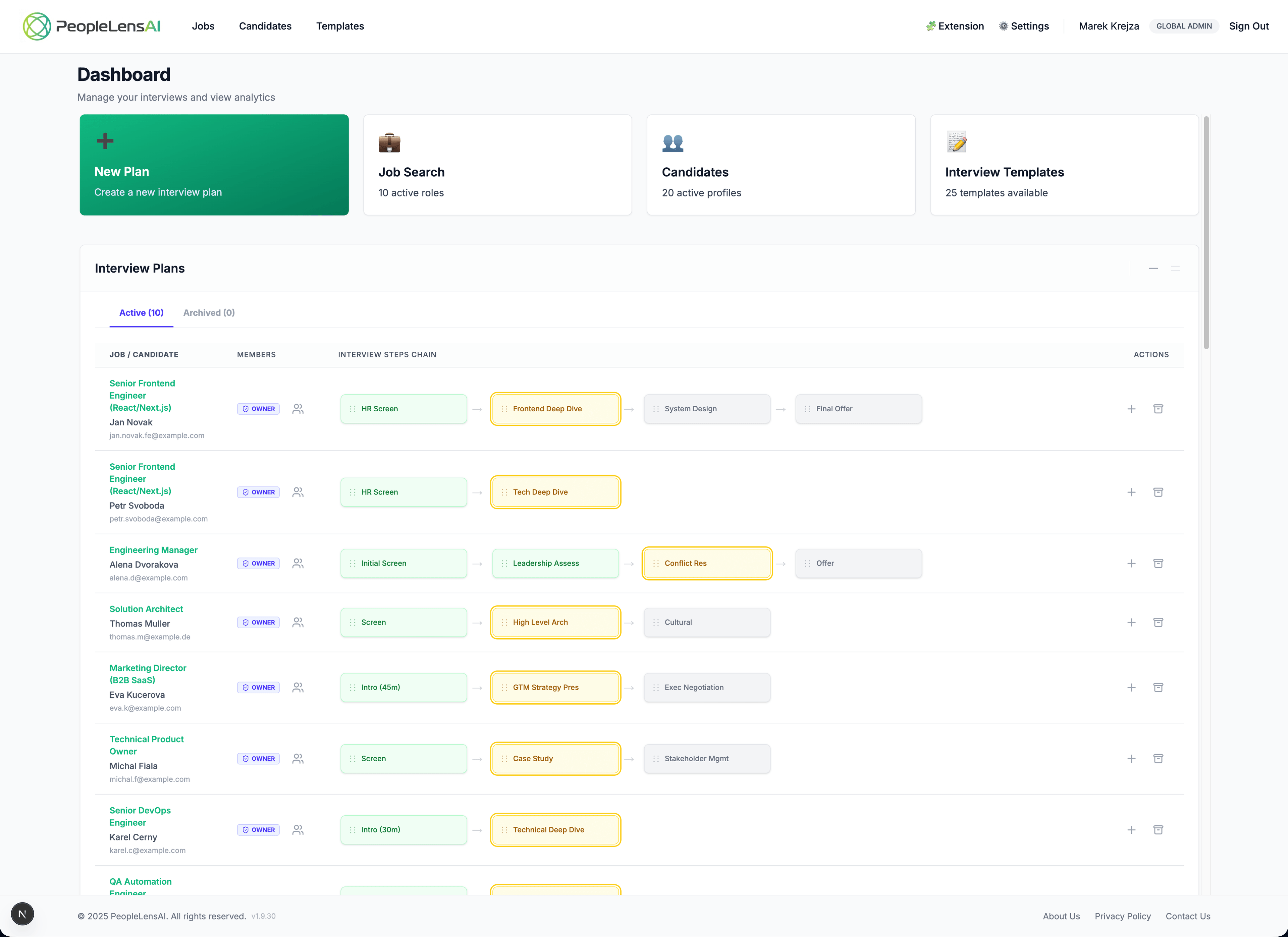Add a step to Petr Svoboda's interview chain

coord(1131,492)
